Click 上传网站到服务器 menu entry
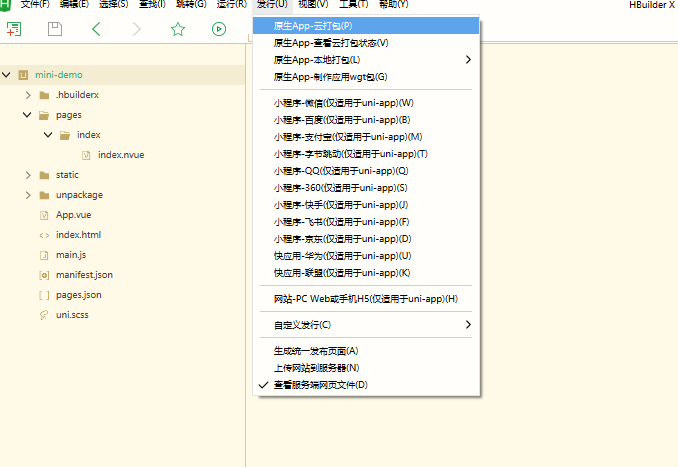The width and height of the screenshot is (678, 467). [316, 368]
